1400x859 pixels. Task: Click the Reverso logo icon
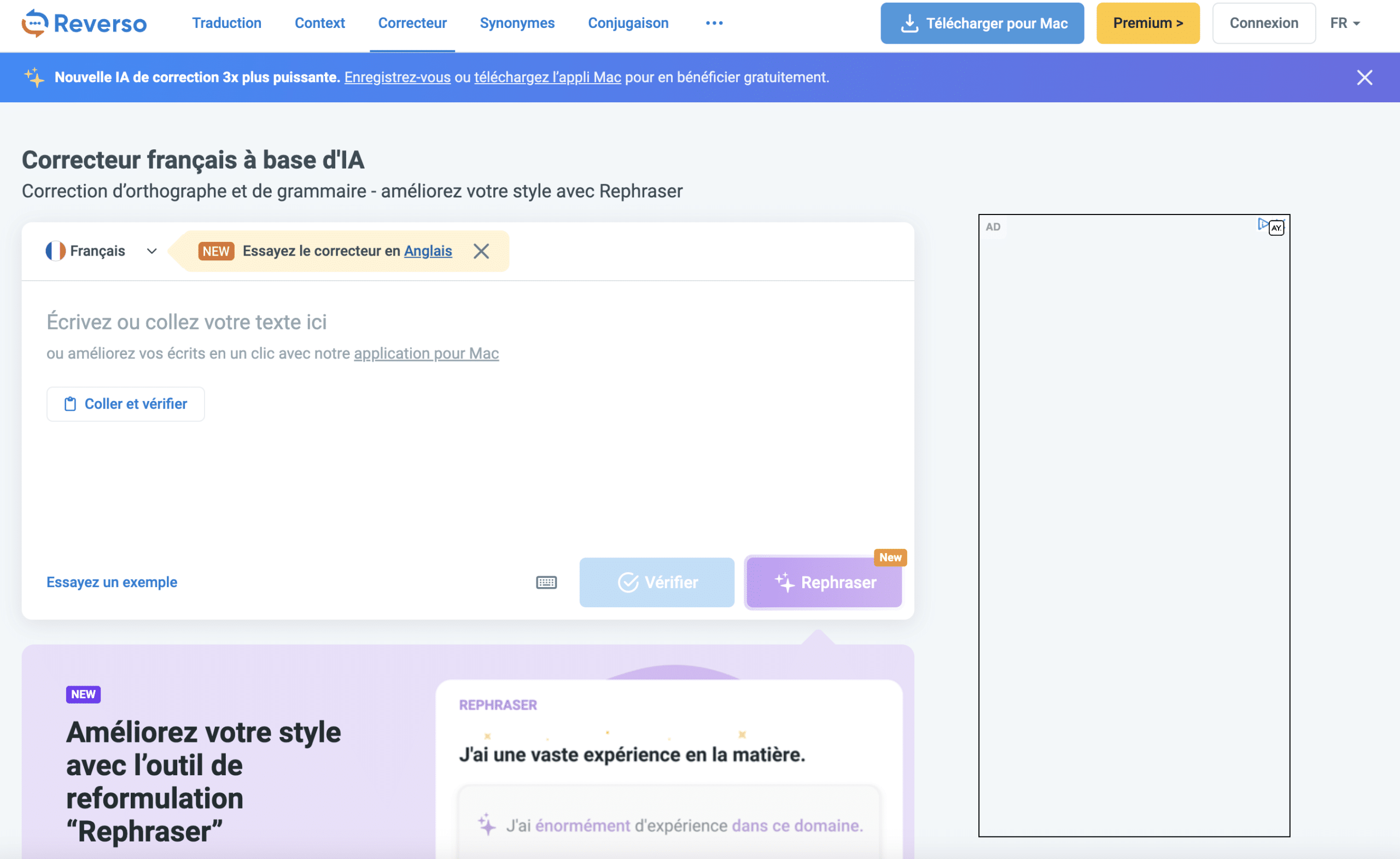click(34, 24)
